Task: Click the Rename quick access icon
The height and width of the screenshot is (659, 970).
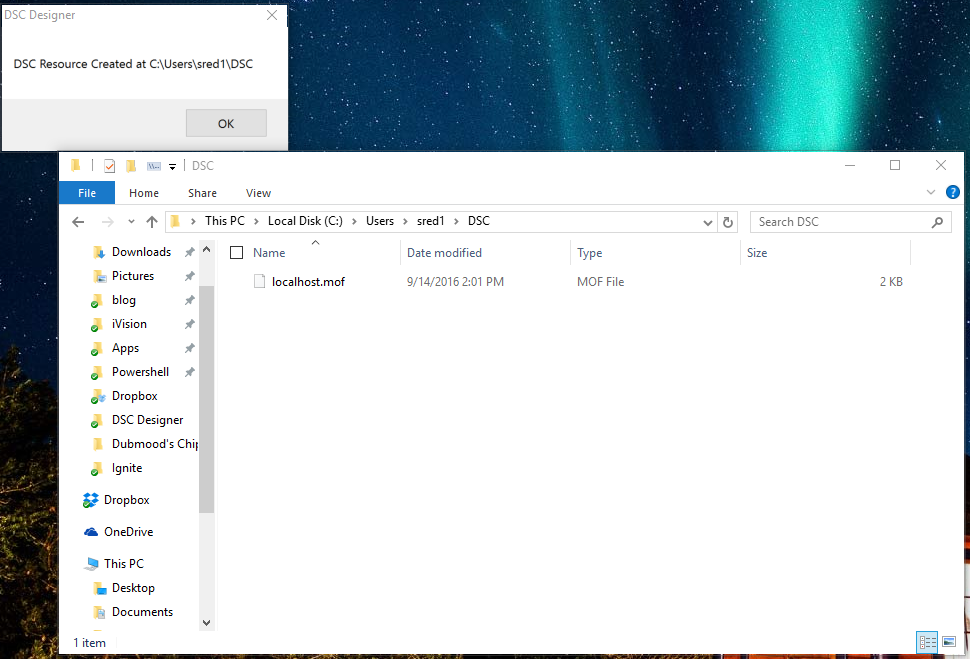Action: [x=153, y=166]
